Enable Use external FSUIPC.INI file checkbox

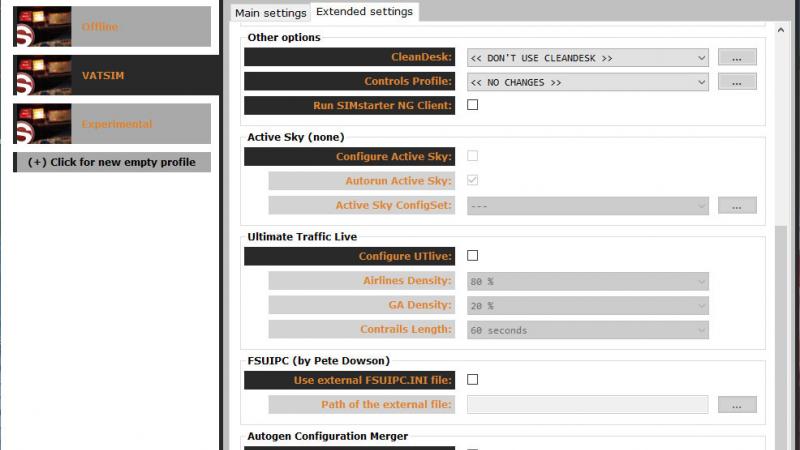point(472,380)
